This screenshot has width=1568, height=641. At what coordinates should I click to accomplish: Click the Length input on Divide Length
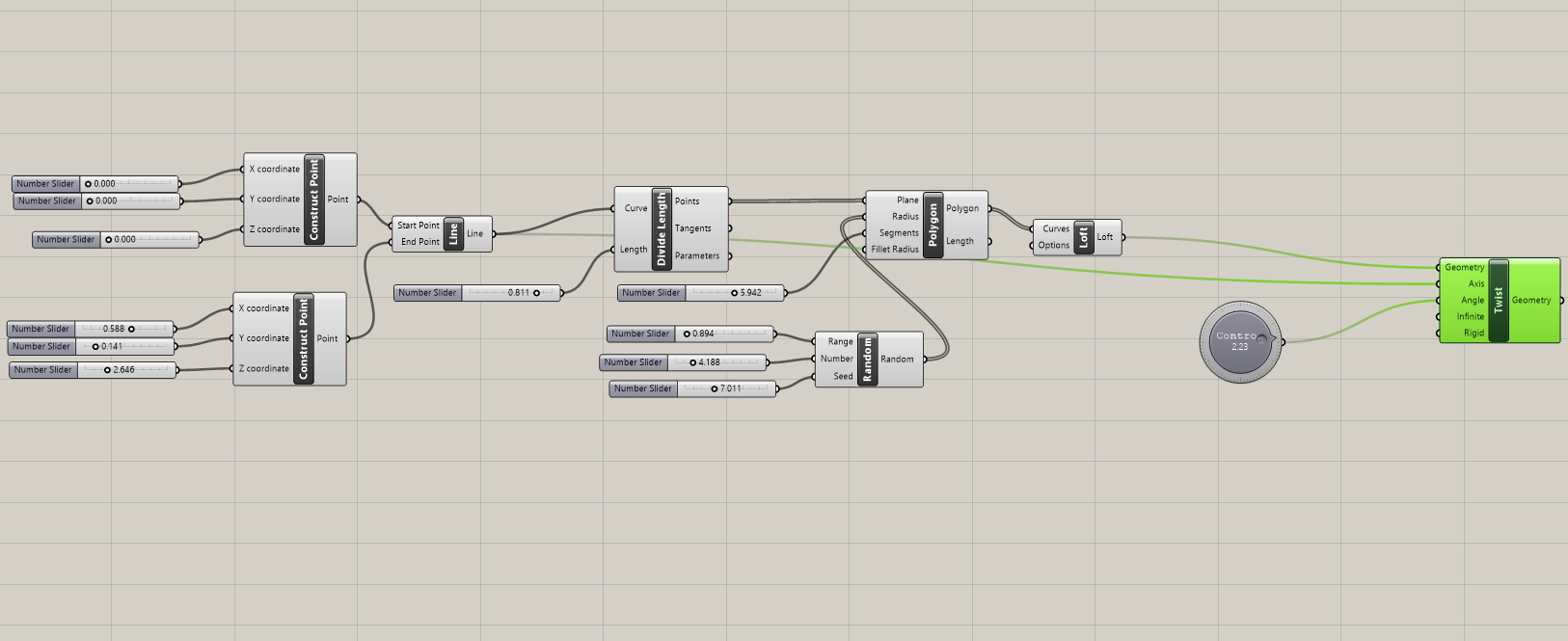pos(634,250)
